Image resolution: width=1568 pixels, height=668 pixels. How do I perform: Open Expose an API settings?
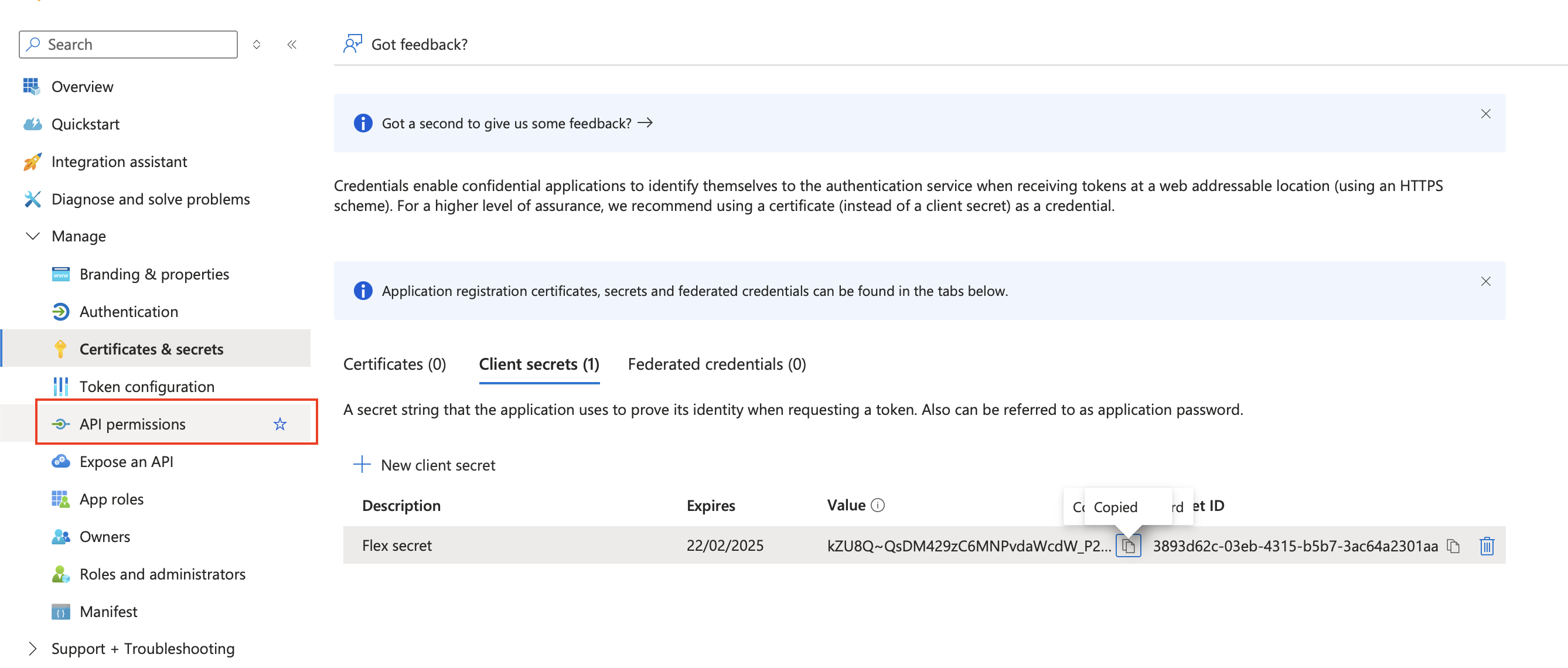tap(126, 461)
